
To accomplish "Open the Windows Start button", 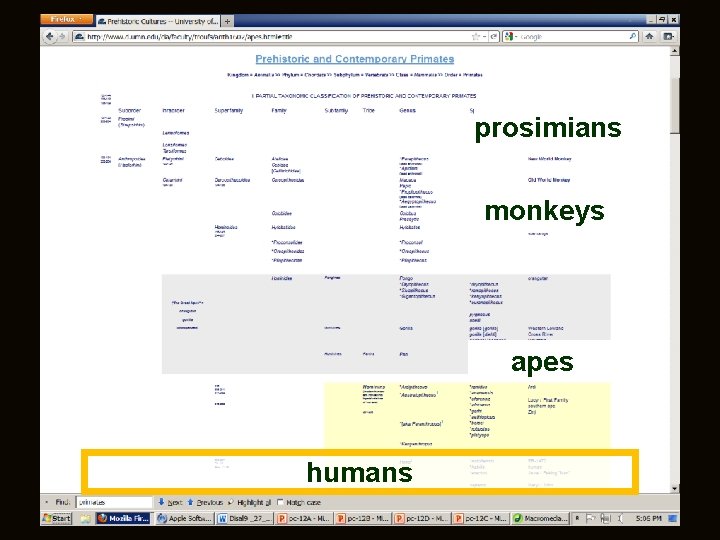I will 57,518.
